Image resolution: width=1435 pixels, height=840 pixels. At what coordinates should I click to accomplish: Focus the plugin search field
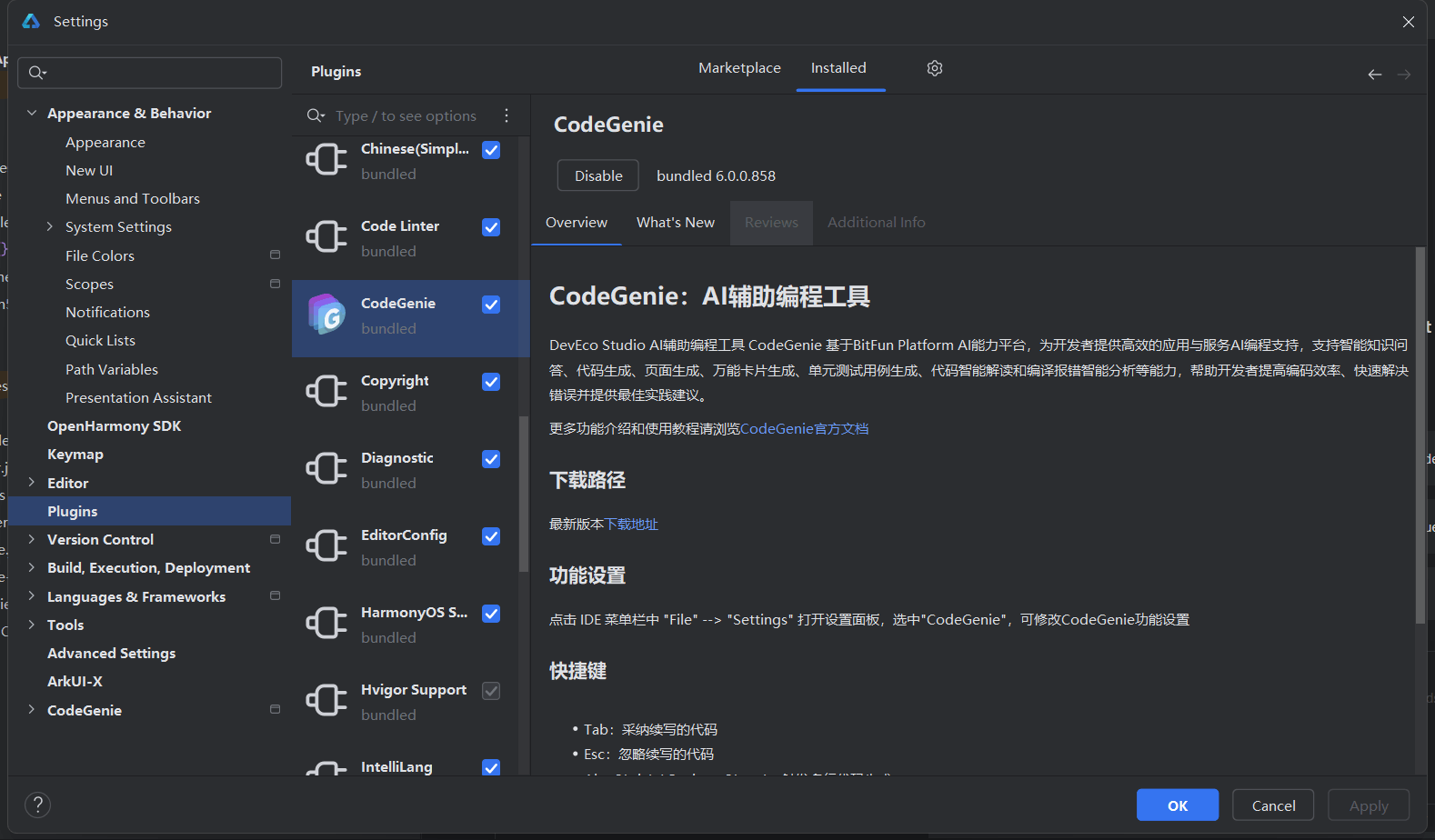pyautogui.click(x=406, y=115)
